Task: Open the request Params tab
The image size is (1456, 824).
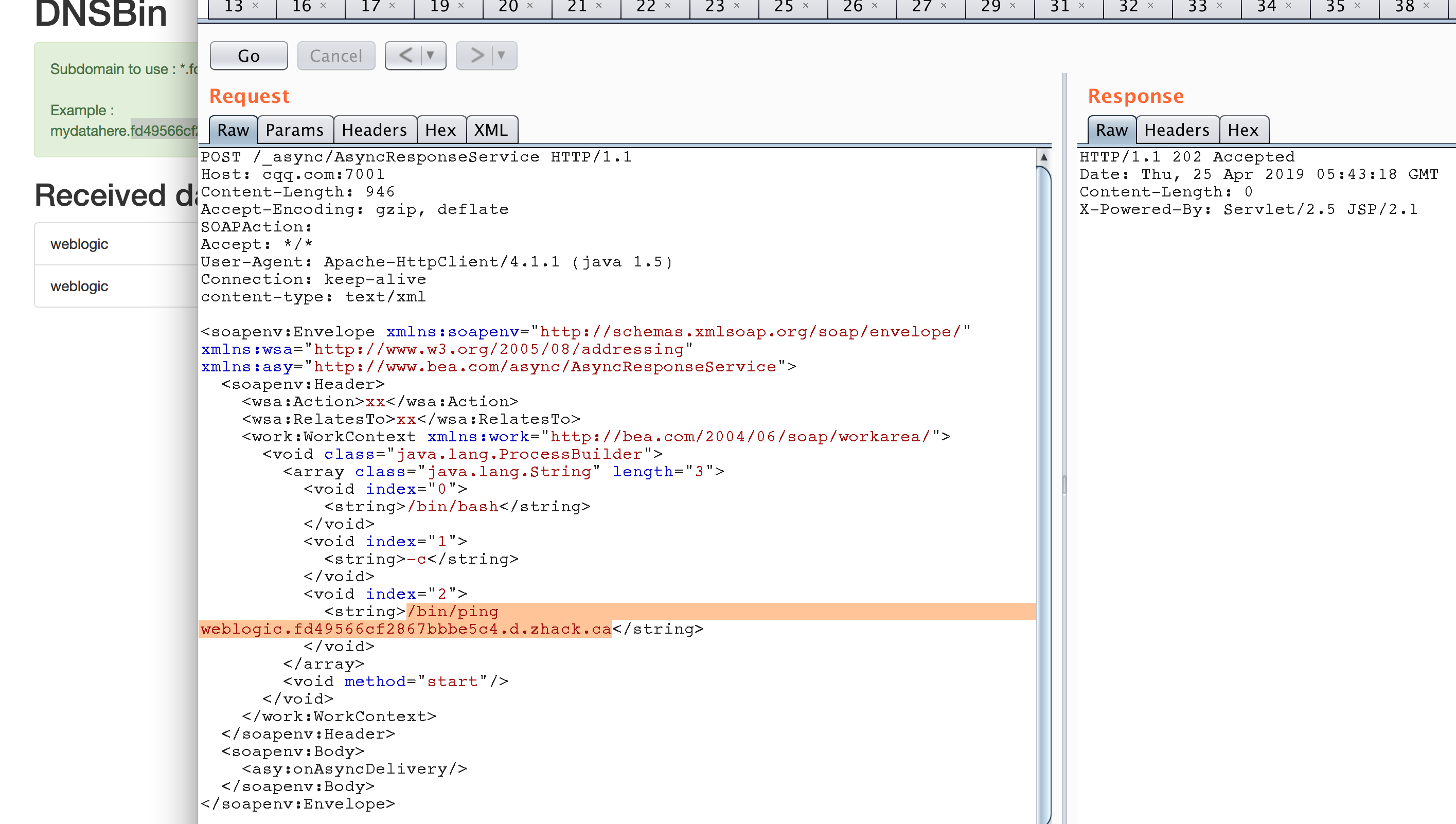Action: point(294,130)
